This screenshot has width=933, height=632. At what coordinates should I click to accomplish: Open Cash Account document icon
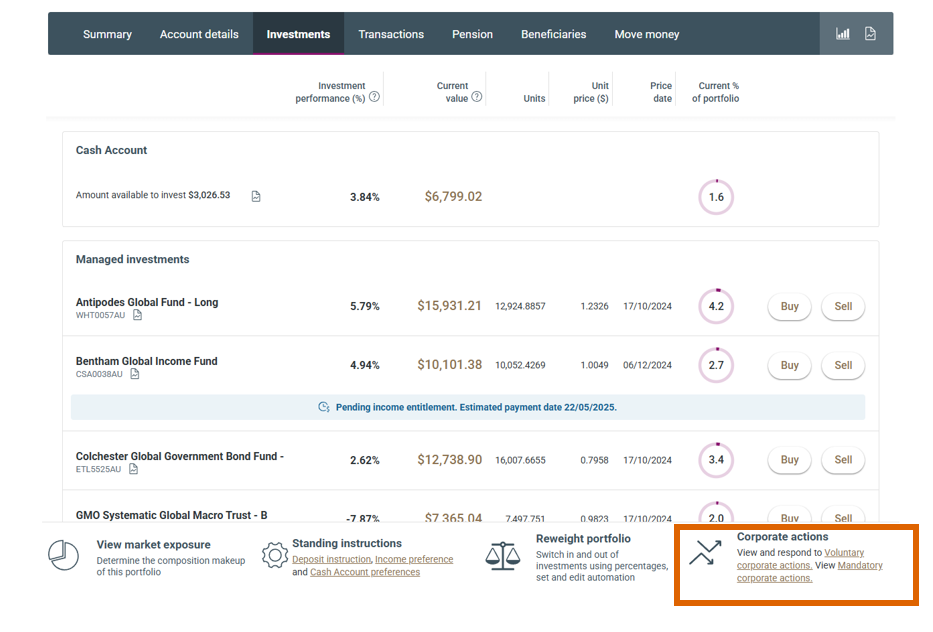[x=256, y=196]
